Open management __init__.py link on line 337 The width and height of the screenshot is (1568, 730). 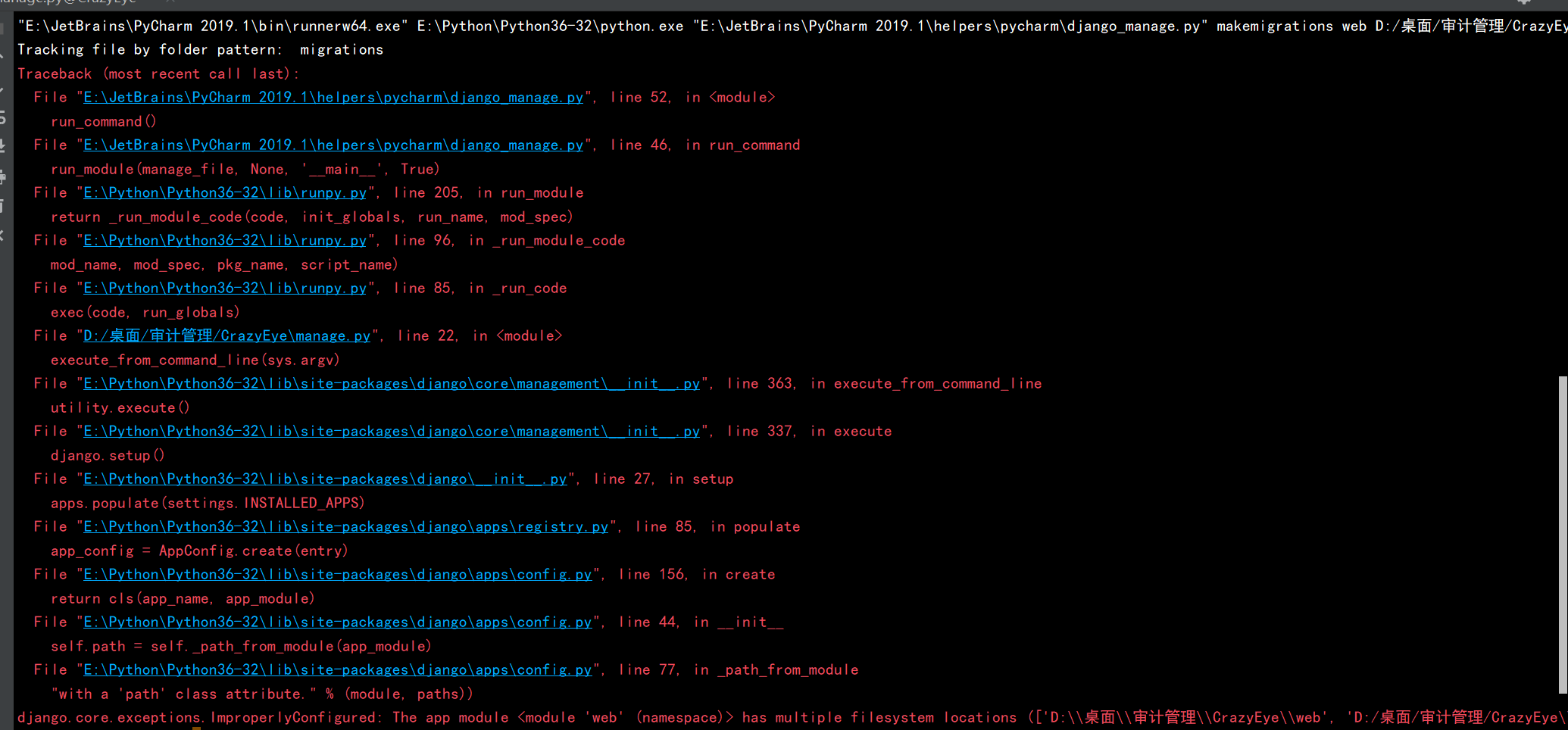(392, 432)
